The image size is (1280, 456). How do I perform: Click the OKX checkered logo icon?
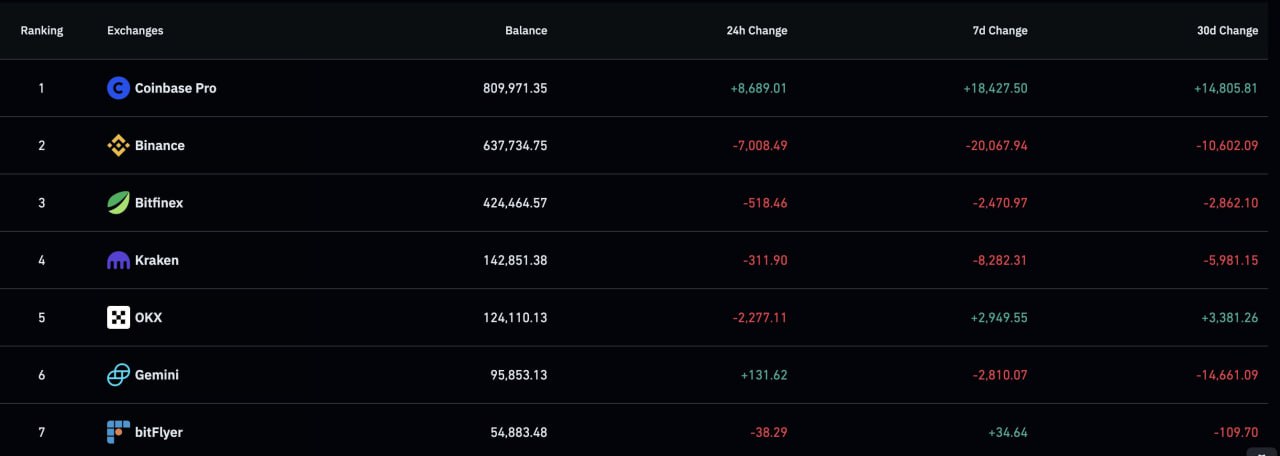(118, 318)
